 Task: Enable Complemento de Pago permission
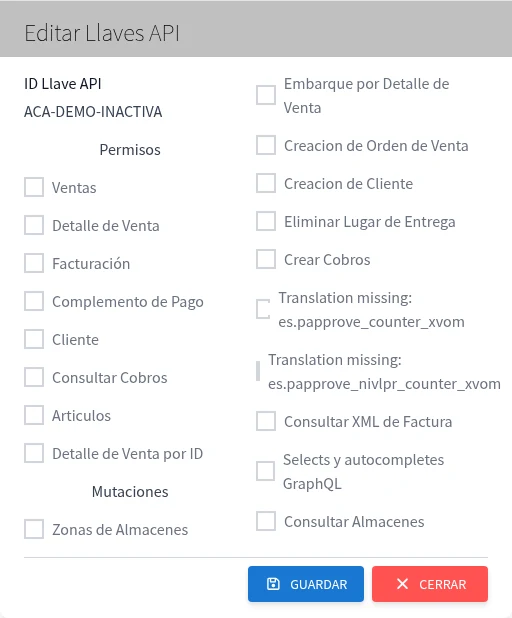(34, 301)
